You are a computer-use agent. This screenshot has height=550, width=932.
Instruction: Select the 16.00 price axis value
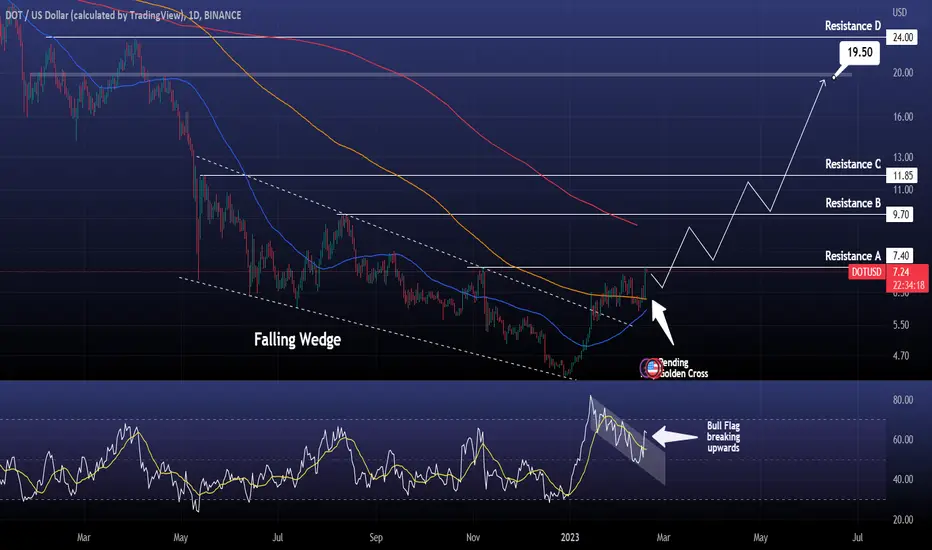[902, 117]
